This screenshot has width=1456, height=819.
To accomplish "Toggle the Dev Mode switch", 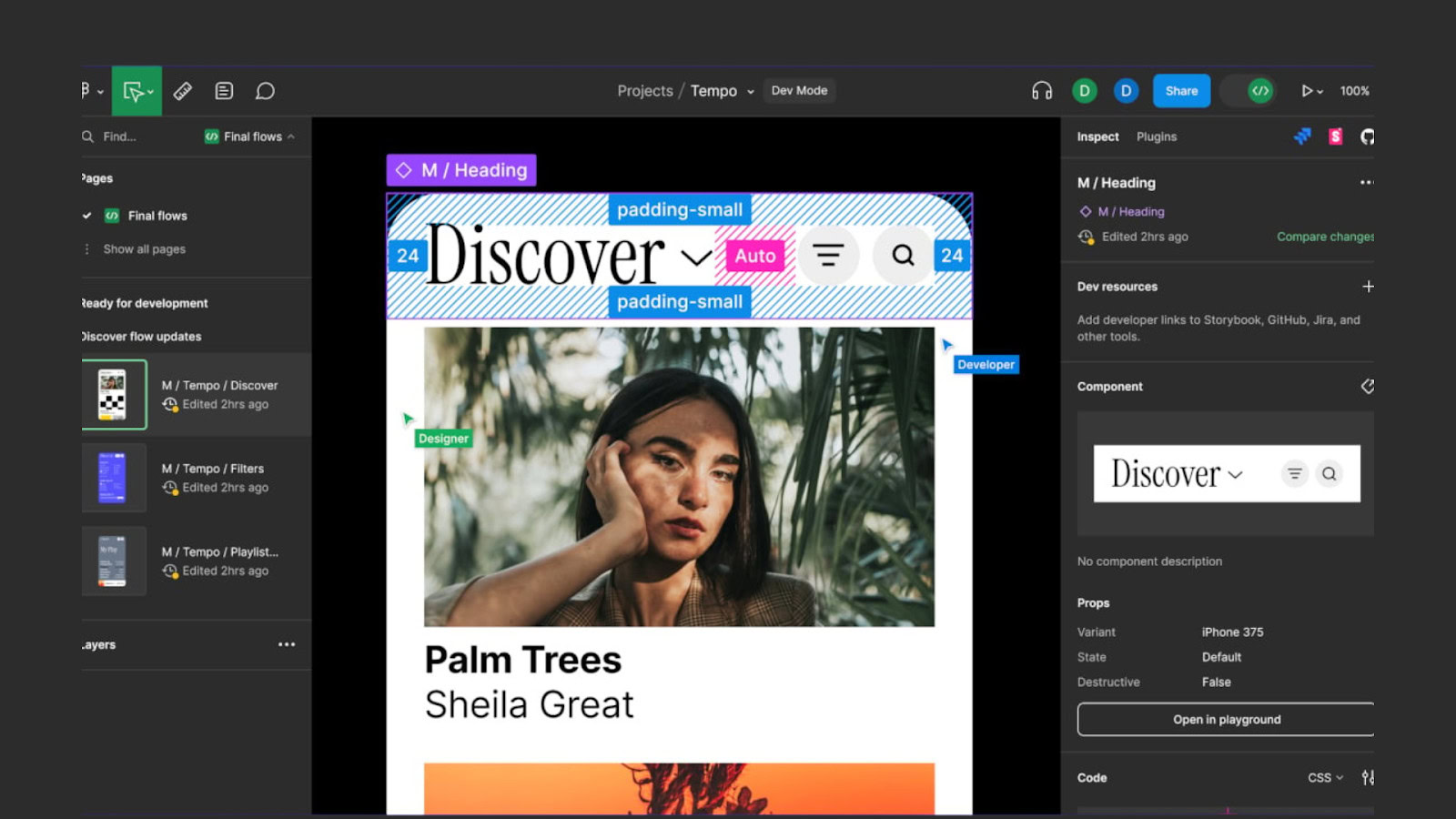I will click(1248, 91).
